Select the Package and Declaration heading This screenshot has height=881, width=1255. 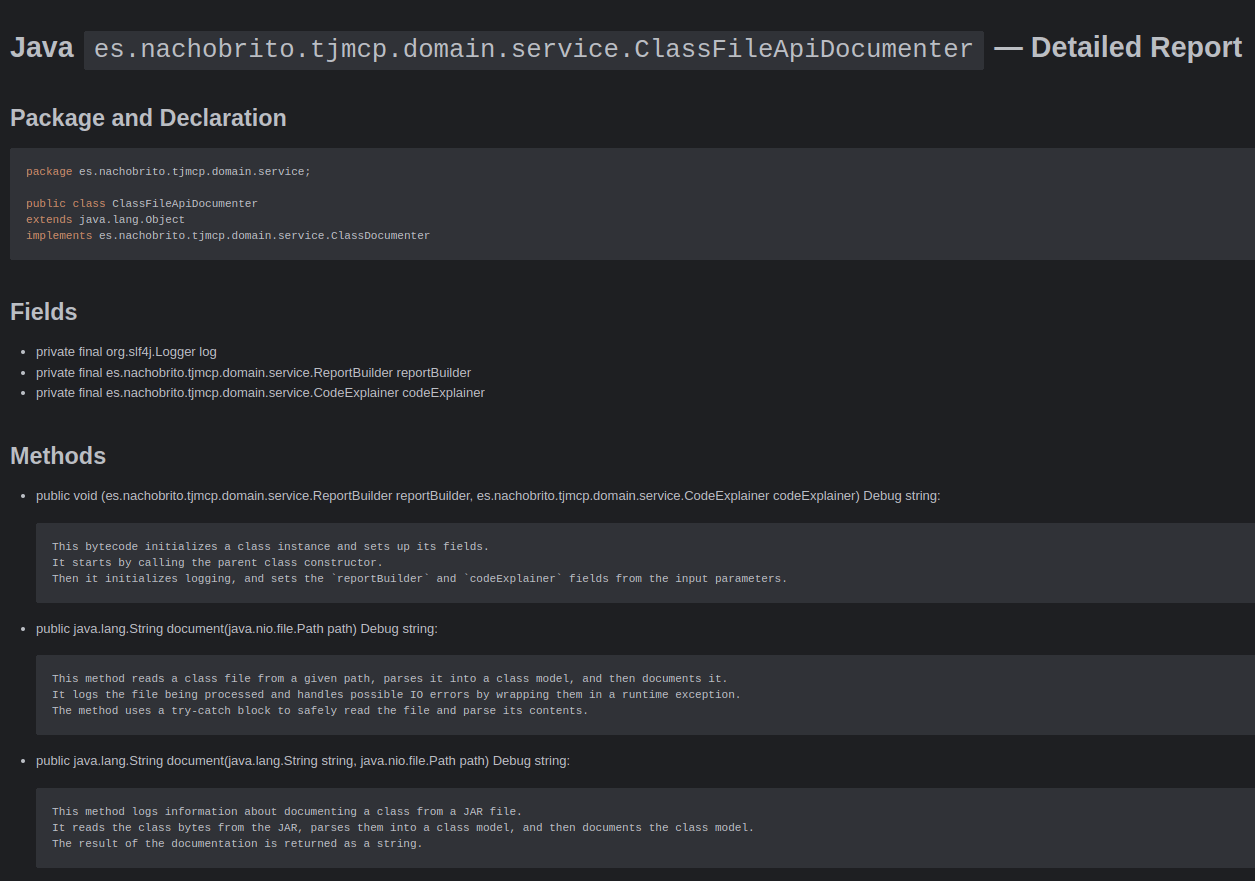[x=147, y=118]
